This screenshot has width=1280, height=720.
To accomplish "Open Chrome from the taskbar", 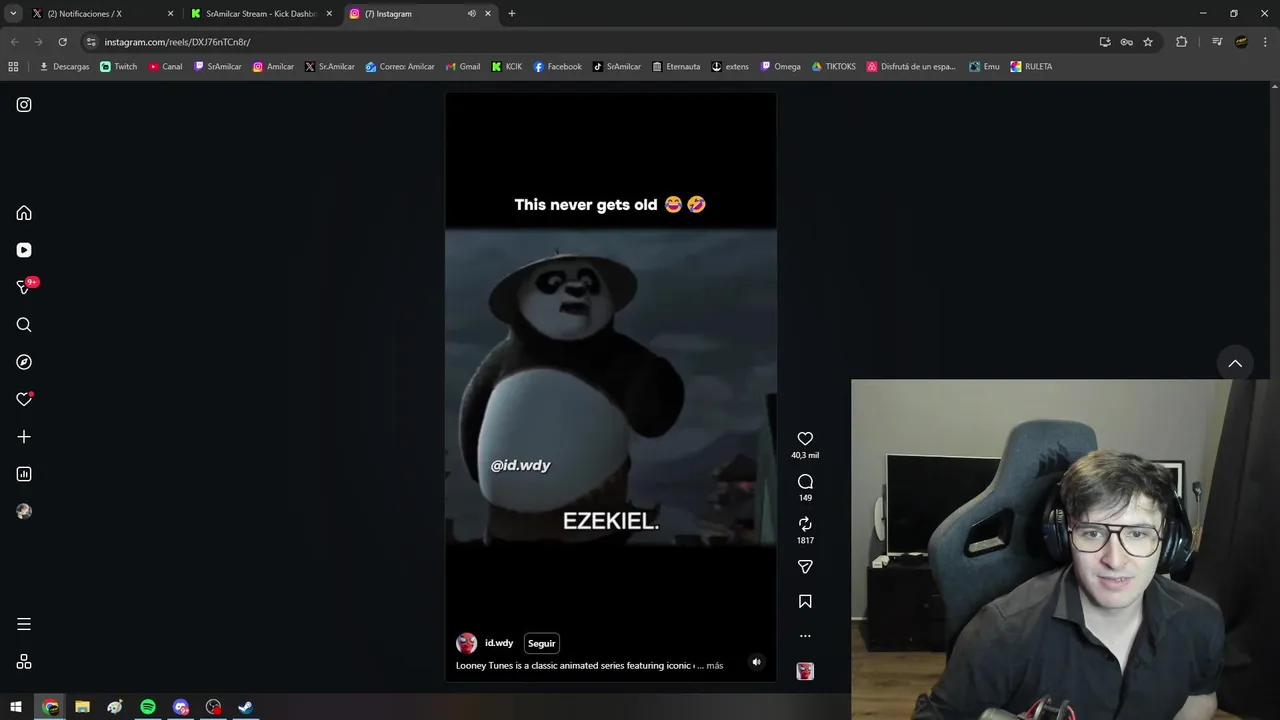I will (x=50, y=707).
